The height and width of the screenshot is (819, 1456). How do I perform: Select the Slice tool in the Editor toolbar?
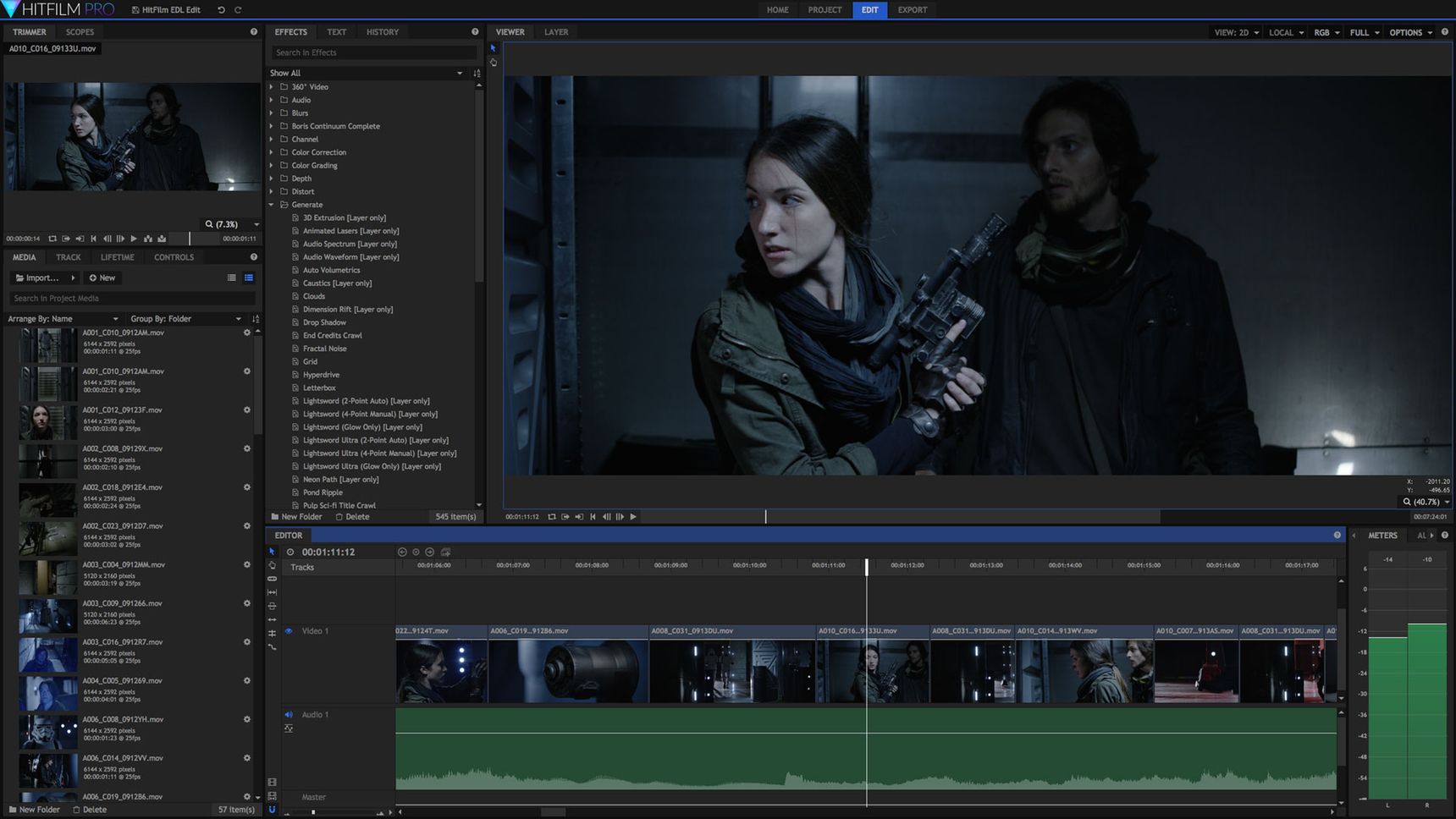[x=272, y=579]
